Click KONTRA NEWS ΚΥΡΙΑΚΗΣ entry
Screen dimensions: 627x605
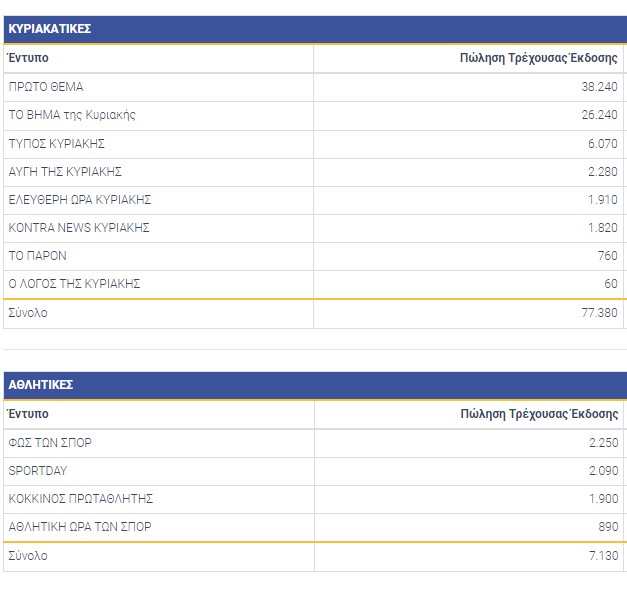point(79,228)
